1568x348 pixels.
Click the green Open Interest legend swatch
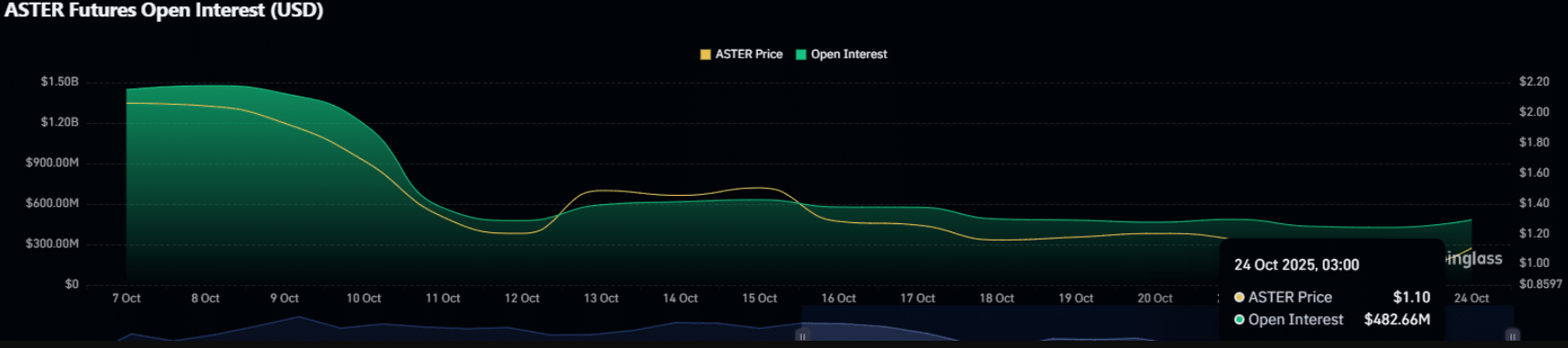(801, 55)
